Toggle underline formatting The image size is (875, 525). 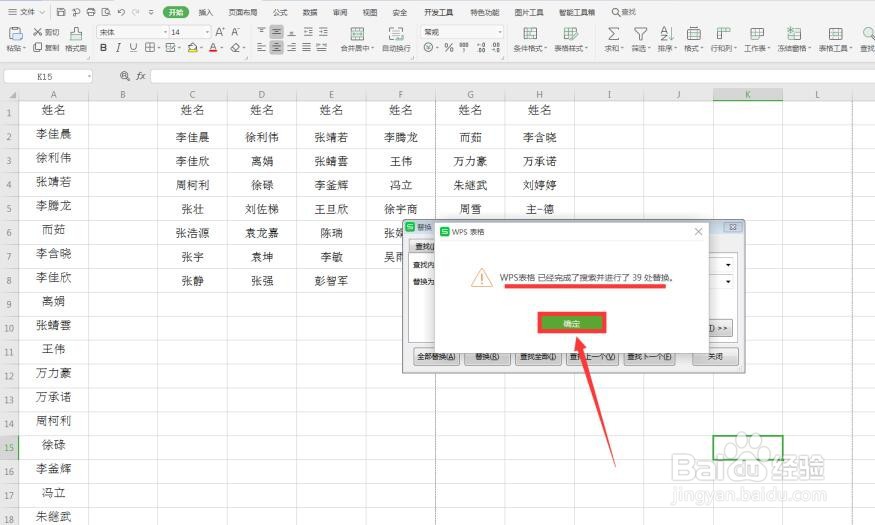point(133,48)
